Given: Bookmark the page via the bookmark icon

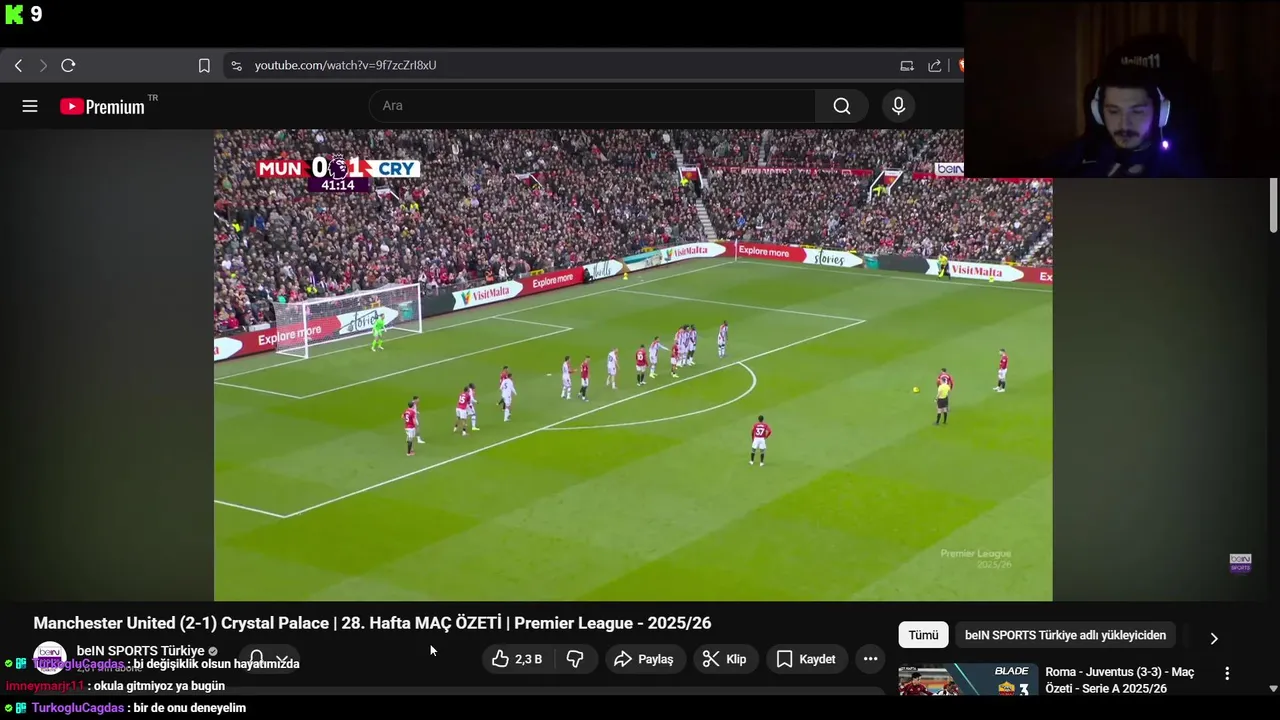Looking at the screenshot, I should coord(204,65).
